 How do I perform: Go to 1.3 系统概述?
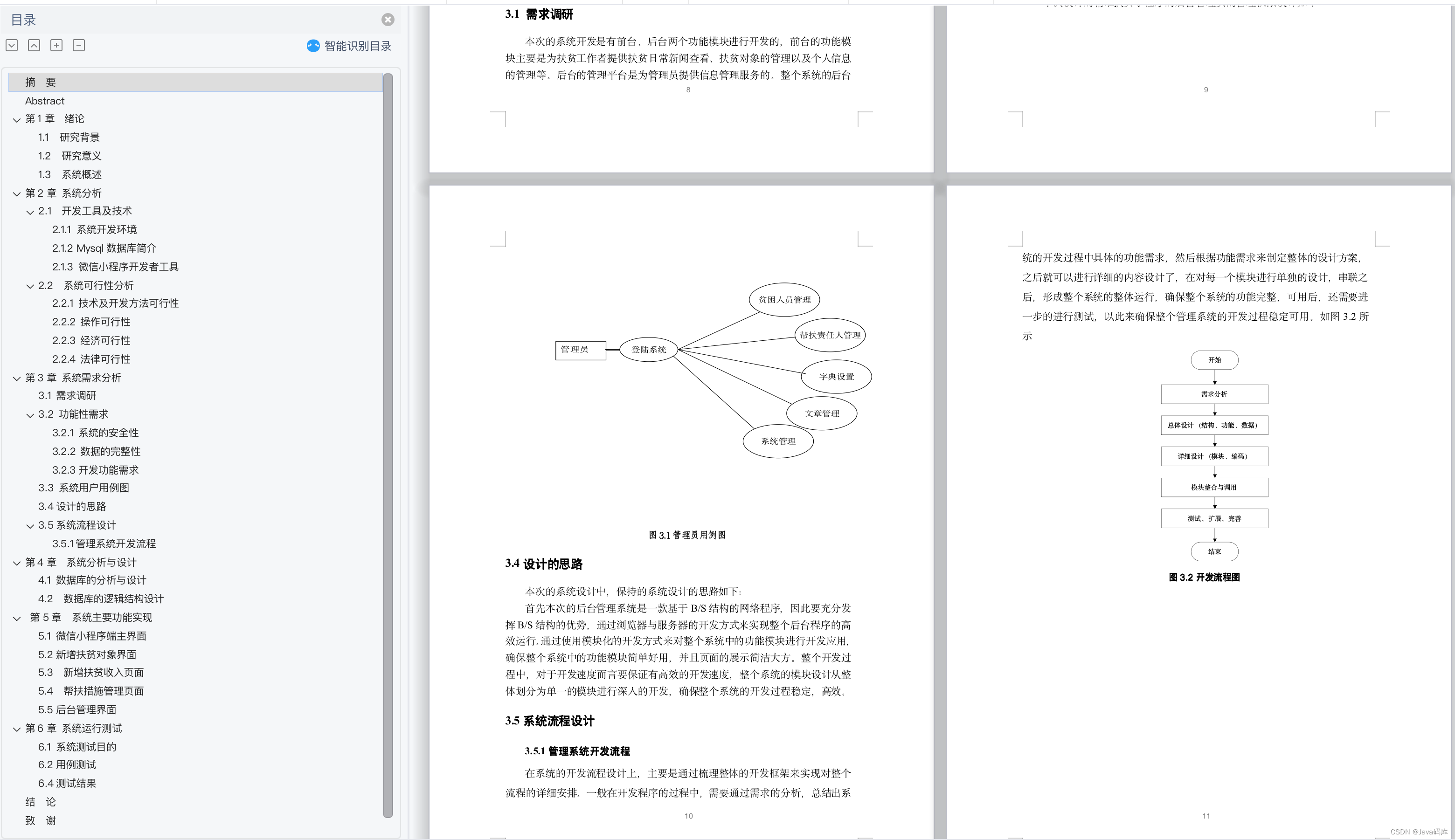tap(70, 174)
